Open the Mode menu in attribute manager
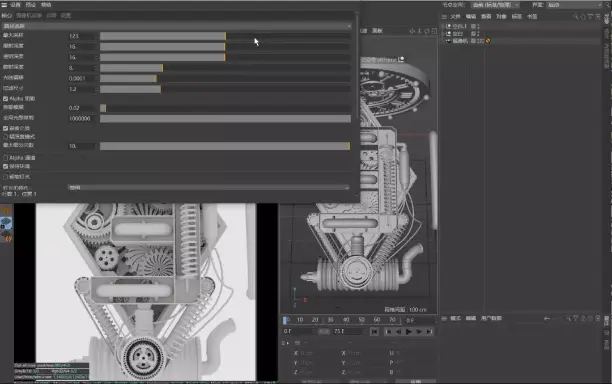The width and height of the screenshot is (612, 384). pyautogui.click(x=455, y=318)
